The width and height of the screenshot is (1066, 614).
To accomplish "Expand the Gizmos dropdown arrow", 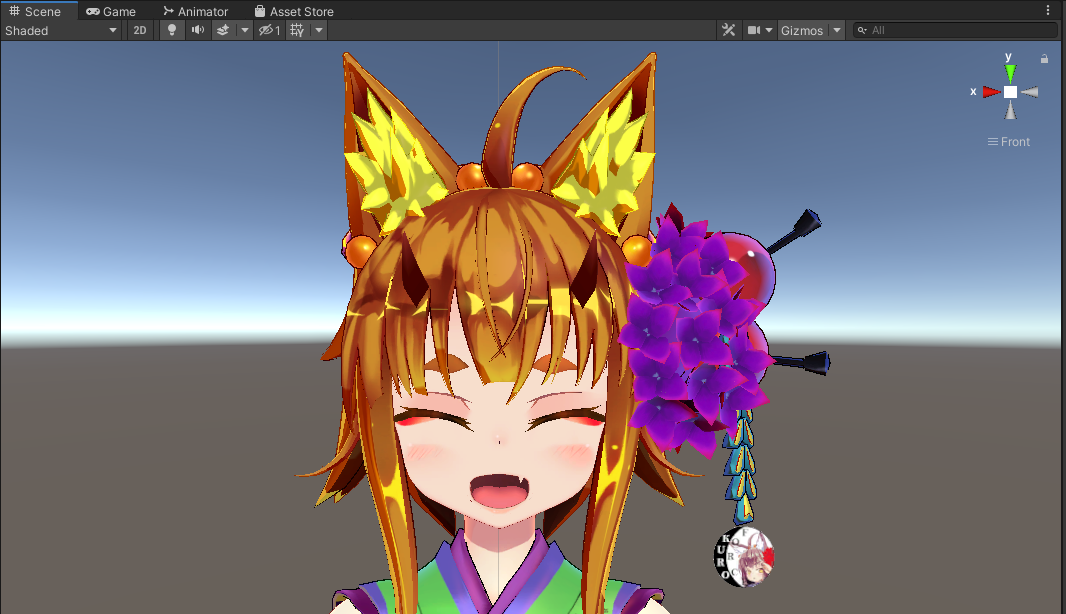I will pyautogui.click(x=836, y=30).
